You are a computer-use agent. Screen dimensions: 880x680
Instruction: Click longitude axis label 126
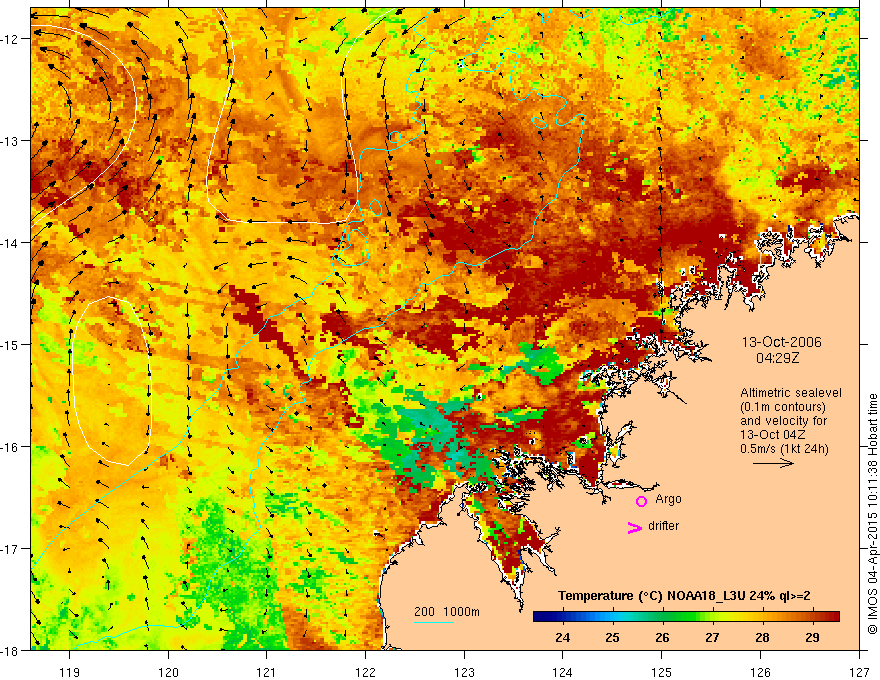pos(760,672)
